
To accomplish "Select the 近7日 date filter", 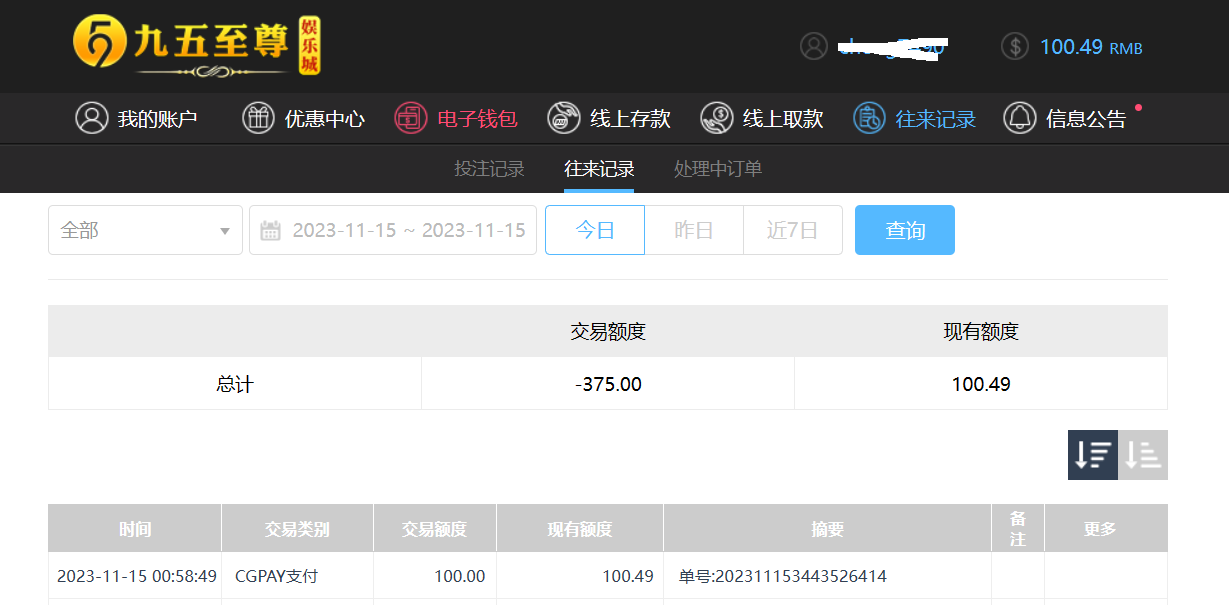I will point(793,230).
